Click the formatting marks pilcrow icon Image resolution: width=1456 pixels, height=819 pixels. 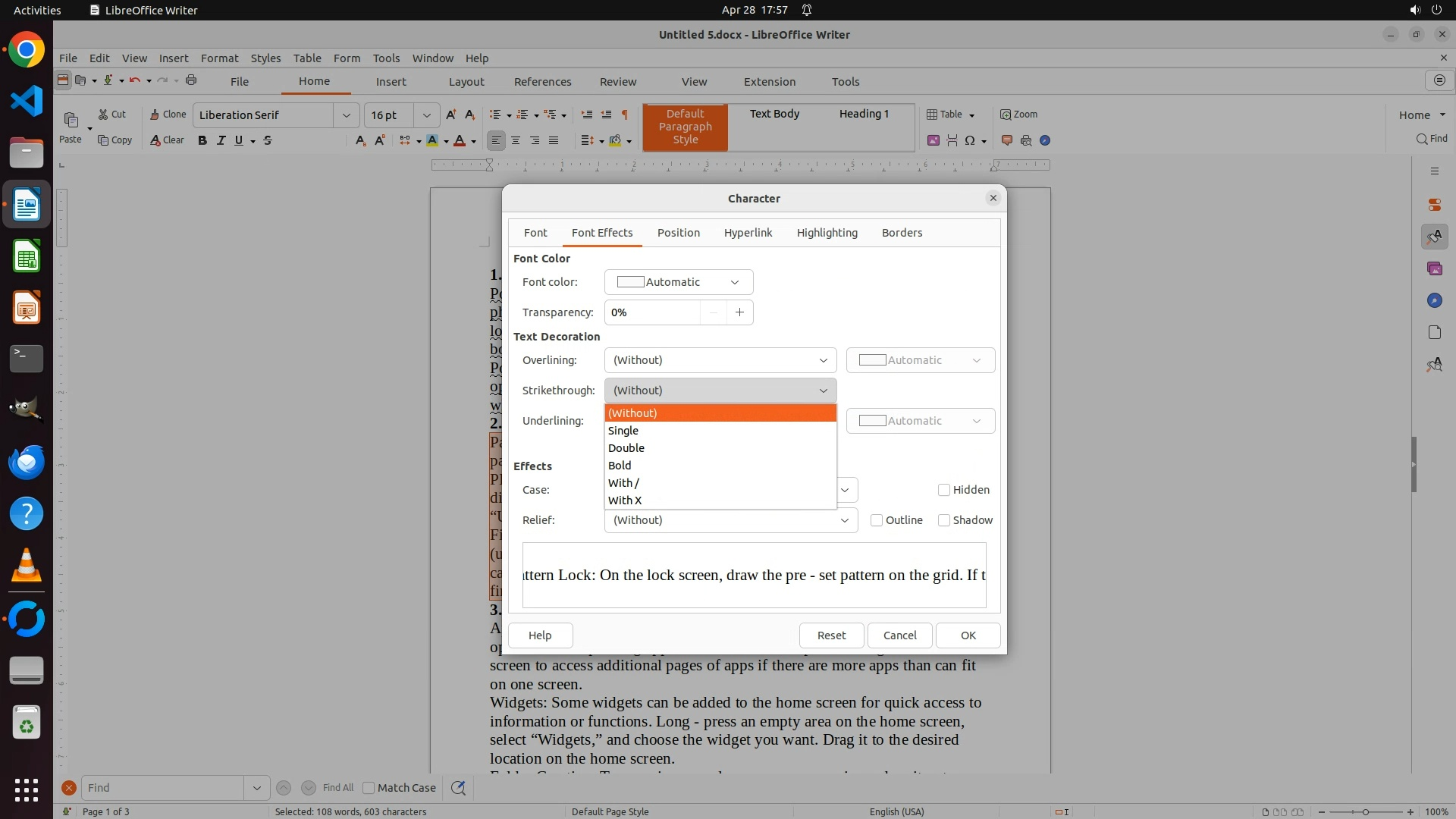tap(625, 115)
